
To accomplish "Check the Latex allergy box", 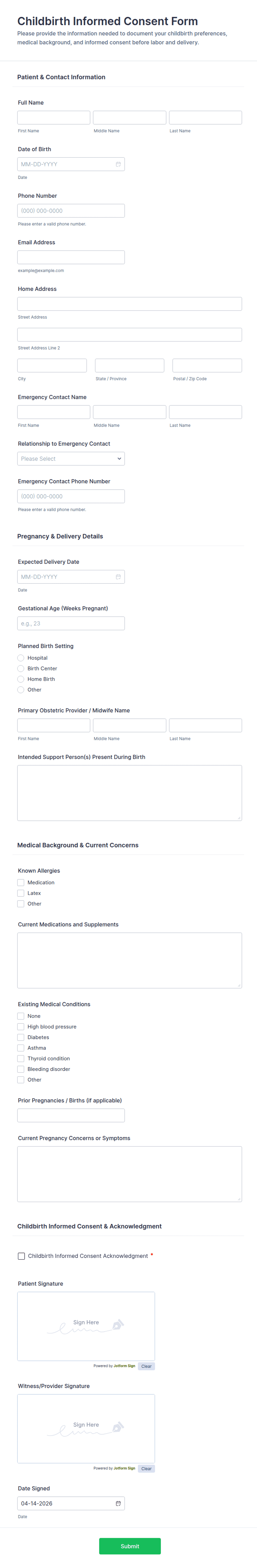I will pyautogui.click(x=21, y=893).
